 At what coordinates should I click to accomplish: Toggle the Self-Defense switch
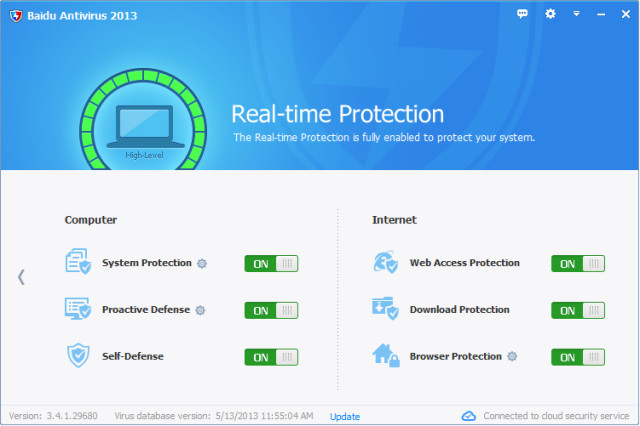pos(271,357)
